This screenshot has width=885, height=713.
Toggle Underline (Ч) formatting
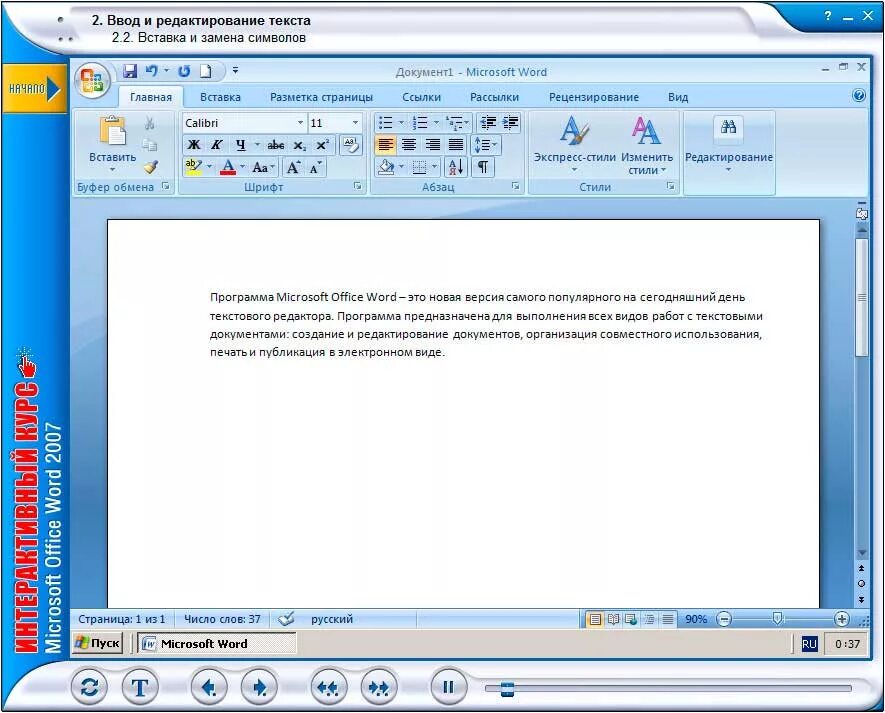[241, 145]
